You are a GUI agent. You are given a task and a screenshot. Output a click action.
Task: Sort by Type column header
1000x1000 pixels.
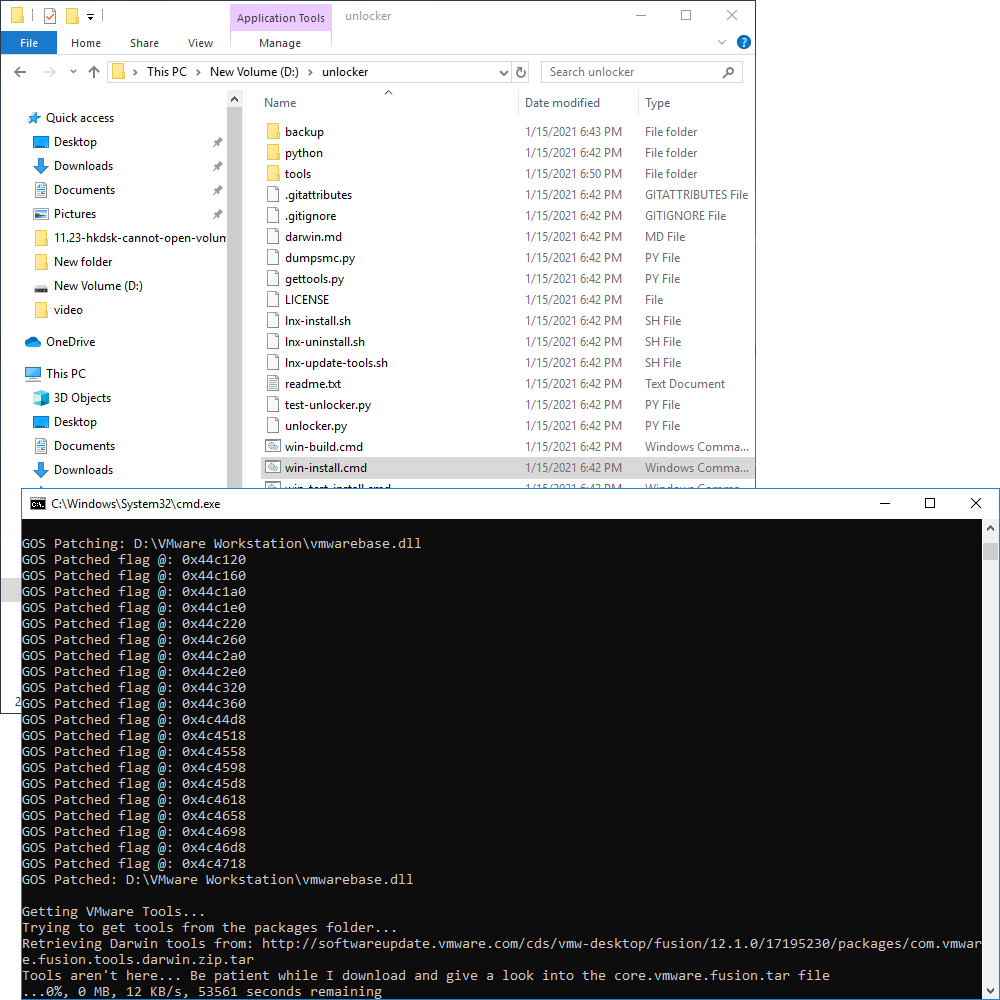tap(657, 103)
